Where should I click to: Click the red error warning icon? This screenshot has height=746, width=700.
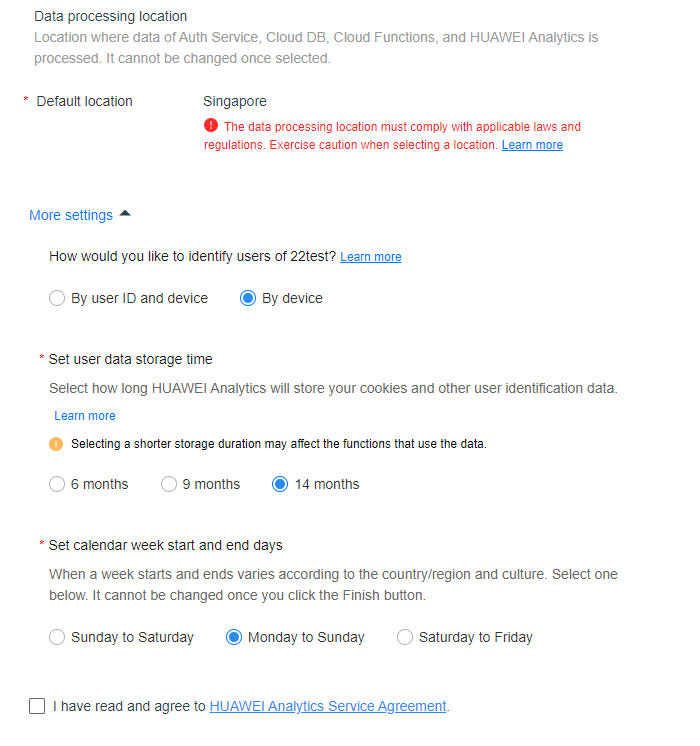tap(211, 126)
